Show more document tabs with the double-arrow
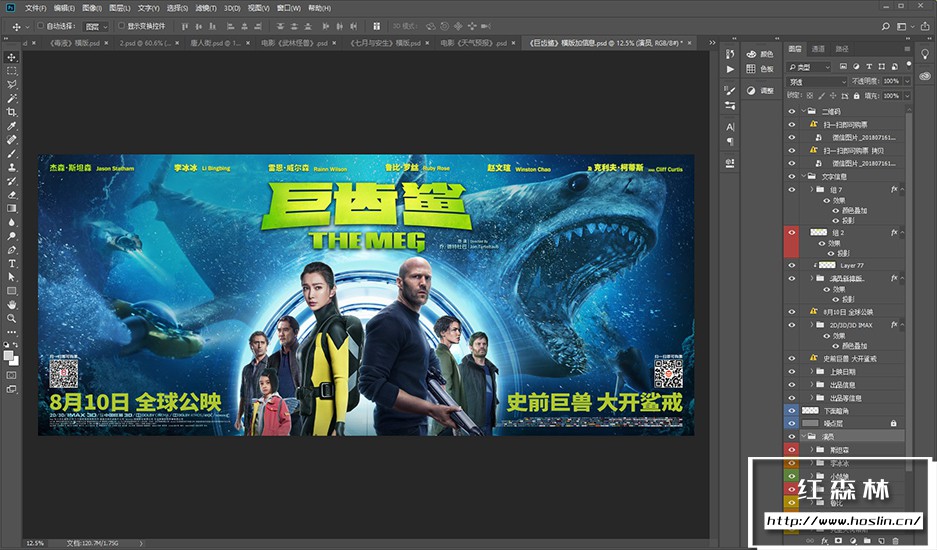The width and height of the screenshot is (937, 550). 712,42
